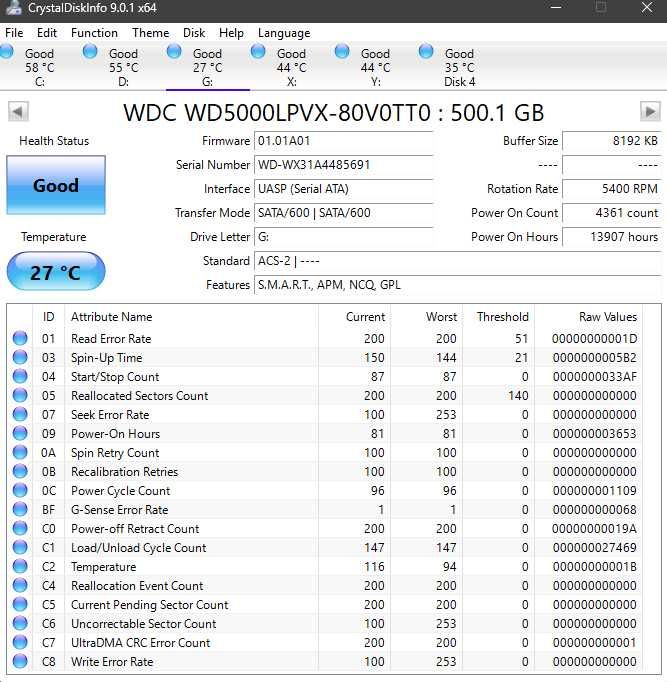Open the Disk menu
667x682 pixels.
point(194,33)
